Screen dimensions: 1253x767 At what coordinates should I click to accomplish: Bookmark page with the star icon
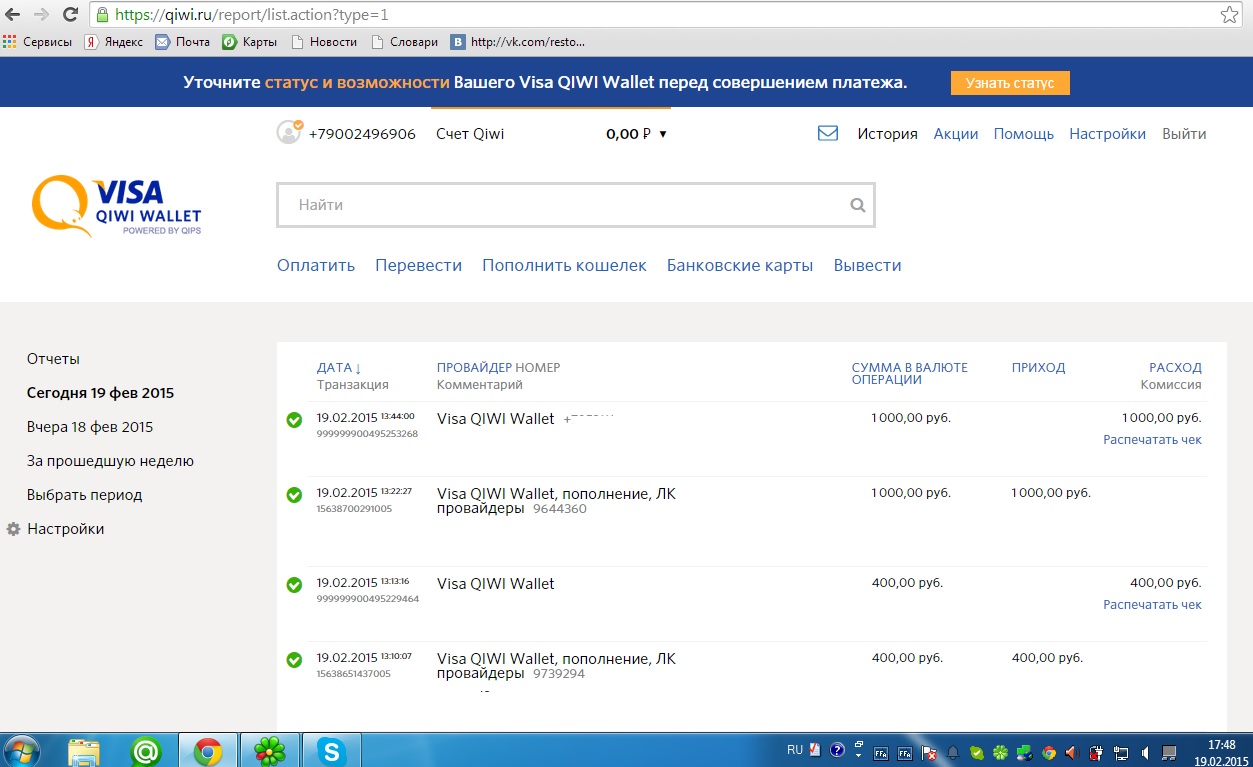click(x=1229, y=14)
